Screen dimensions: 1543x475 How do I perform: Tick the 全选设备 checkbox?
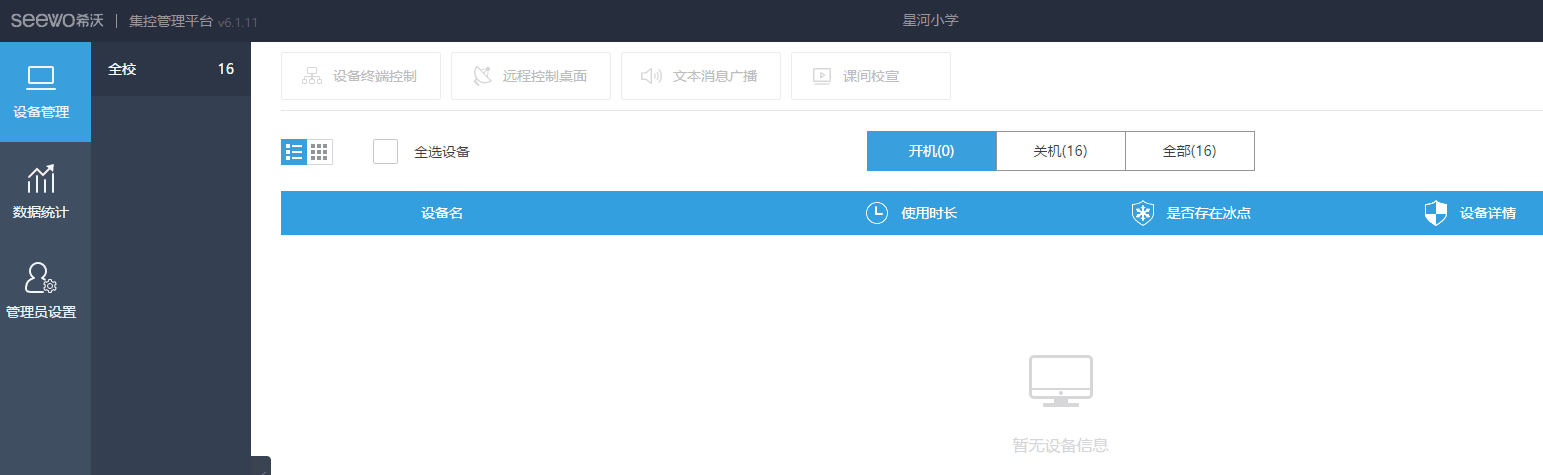point(385,152)
